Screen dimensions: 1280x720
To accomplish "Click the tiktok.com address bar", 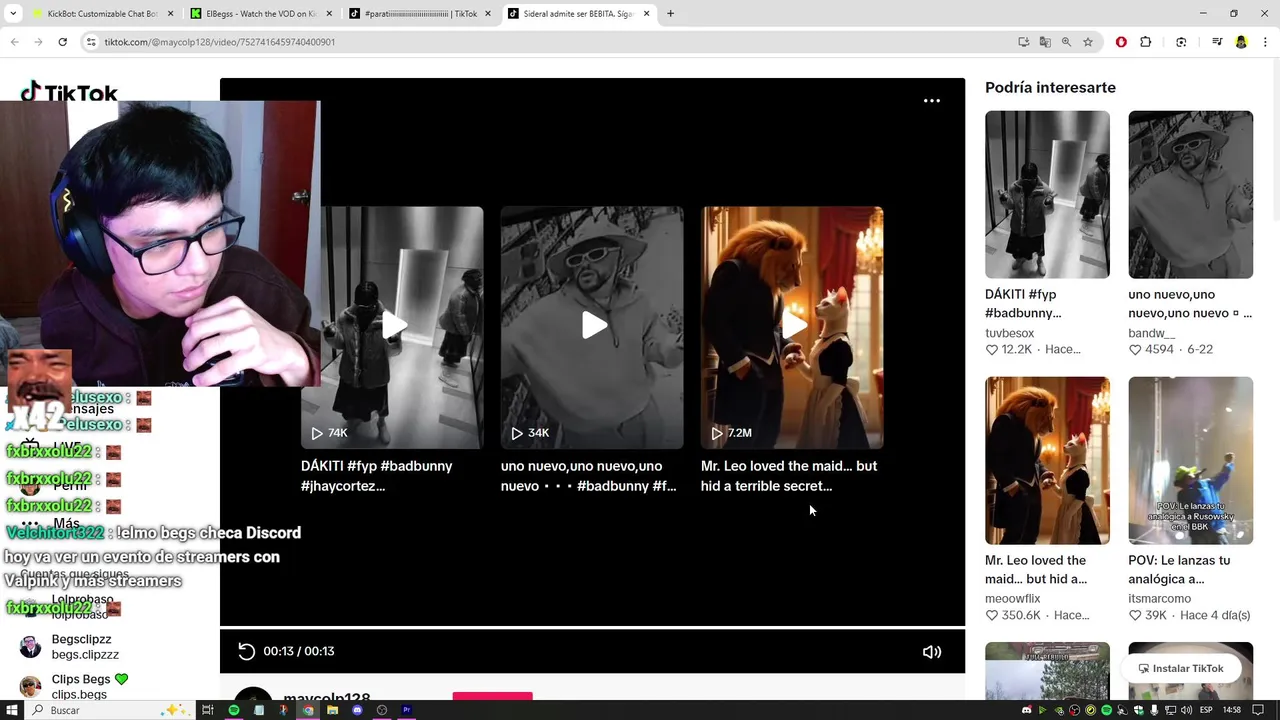I will tap(550, 42).
